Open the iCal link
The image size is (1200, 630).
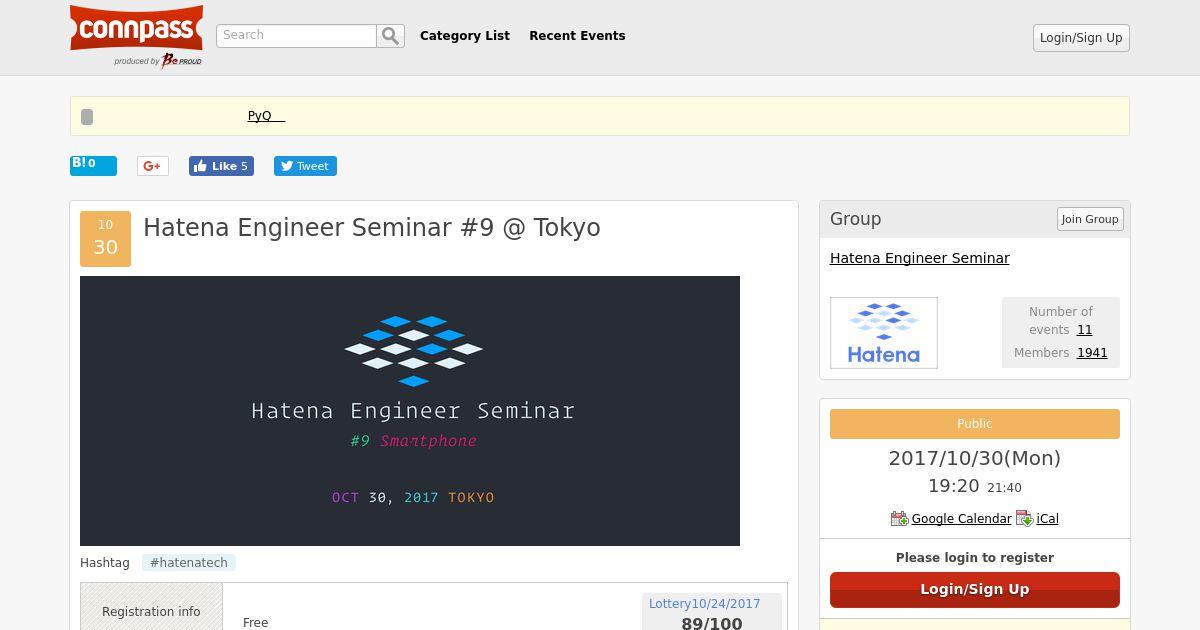(1048, 518)
